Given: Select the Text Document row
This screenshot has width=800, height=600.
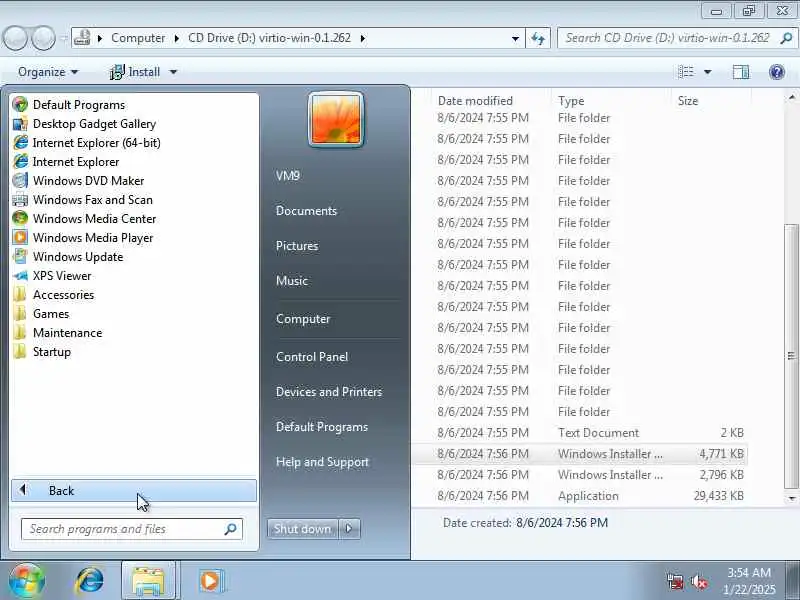Looking at the screenshot, I should click(x=581, y=433).
